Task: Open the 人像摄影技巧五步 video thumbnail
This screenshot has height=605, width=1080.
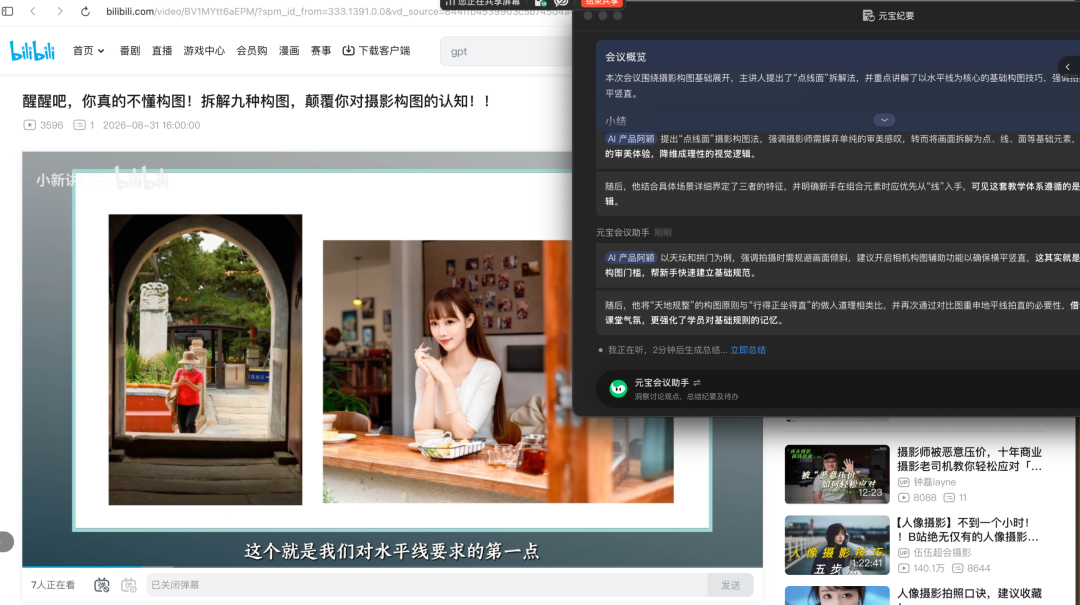Action: point(837,545)
